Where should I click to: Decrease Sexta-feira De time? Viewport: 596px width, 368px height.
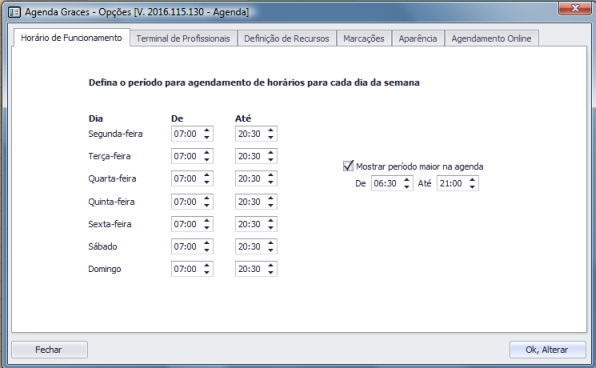pyautogui.click(x=206, y=228)
